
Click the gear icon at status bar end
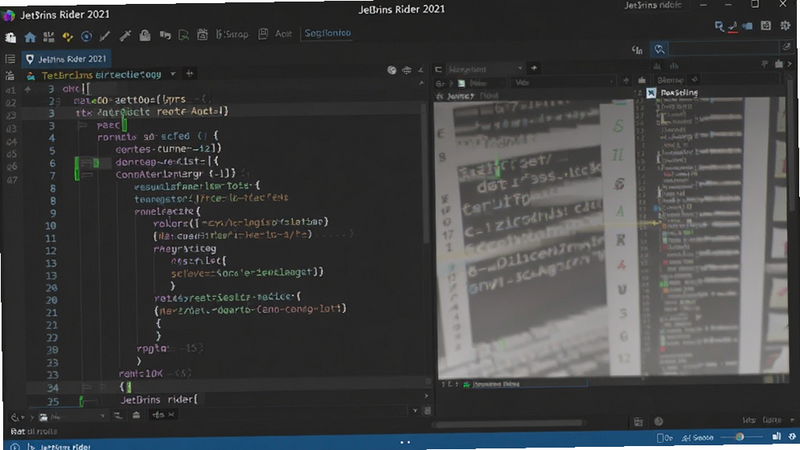click(792, 437)
